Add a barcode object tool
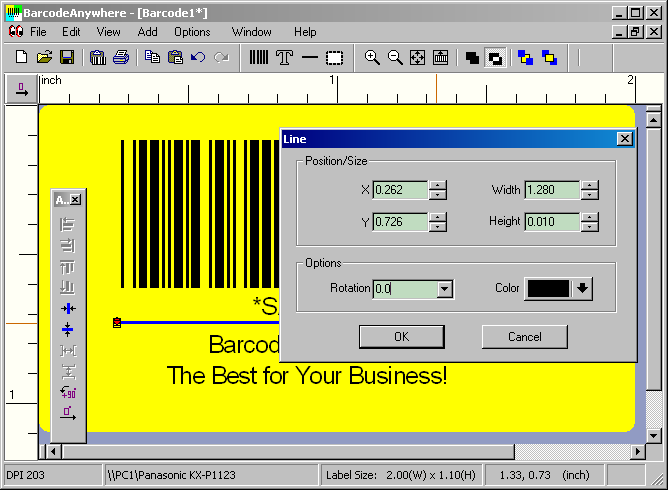 point(259,57)
